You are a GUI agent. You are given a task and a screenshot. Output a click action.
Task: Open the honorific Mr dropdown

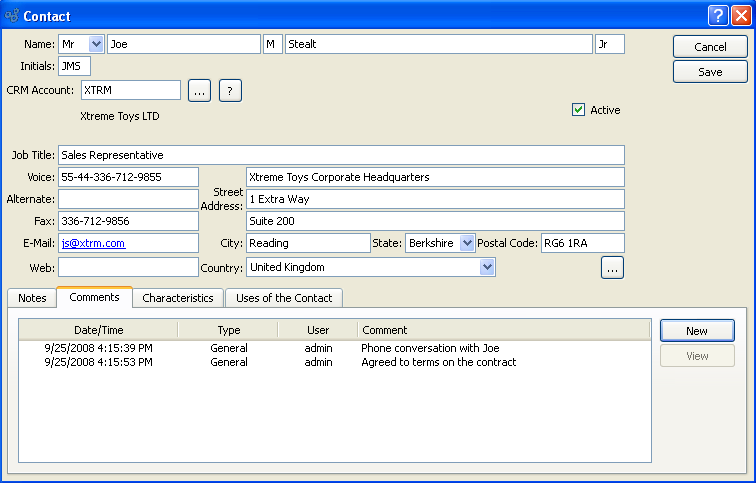point(96,44)
